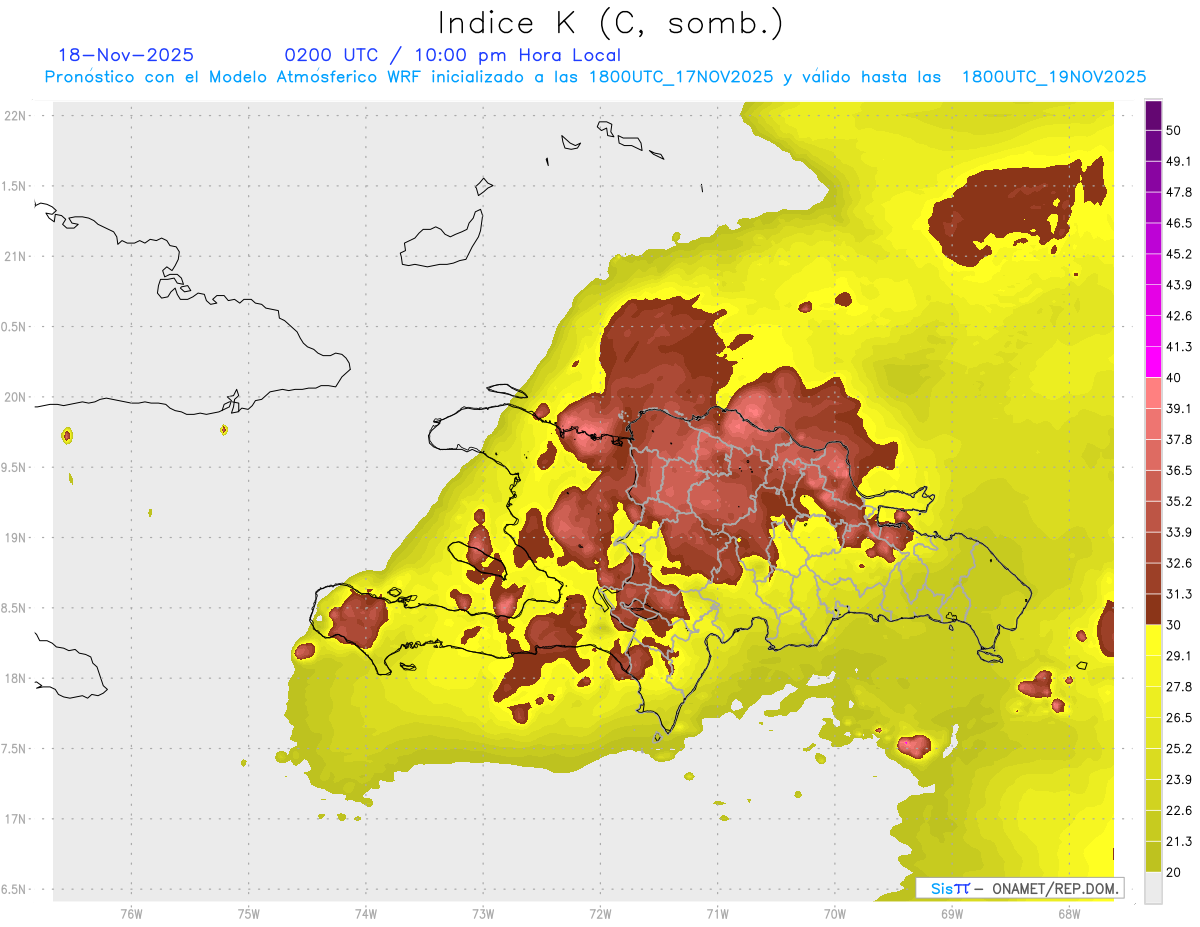Click the '19N' latitude label

pos(17,538)
